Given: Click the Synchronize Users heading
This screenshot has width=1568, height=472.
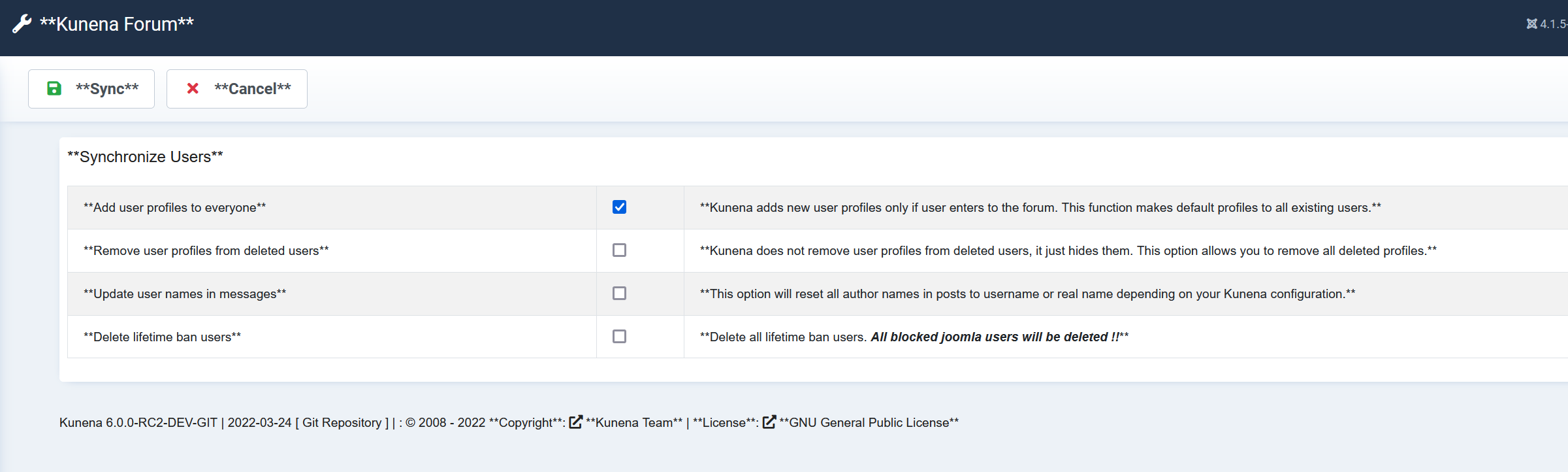Looking at the screenshot, I should 146,157.
